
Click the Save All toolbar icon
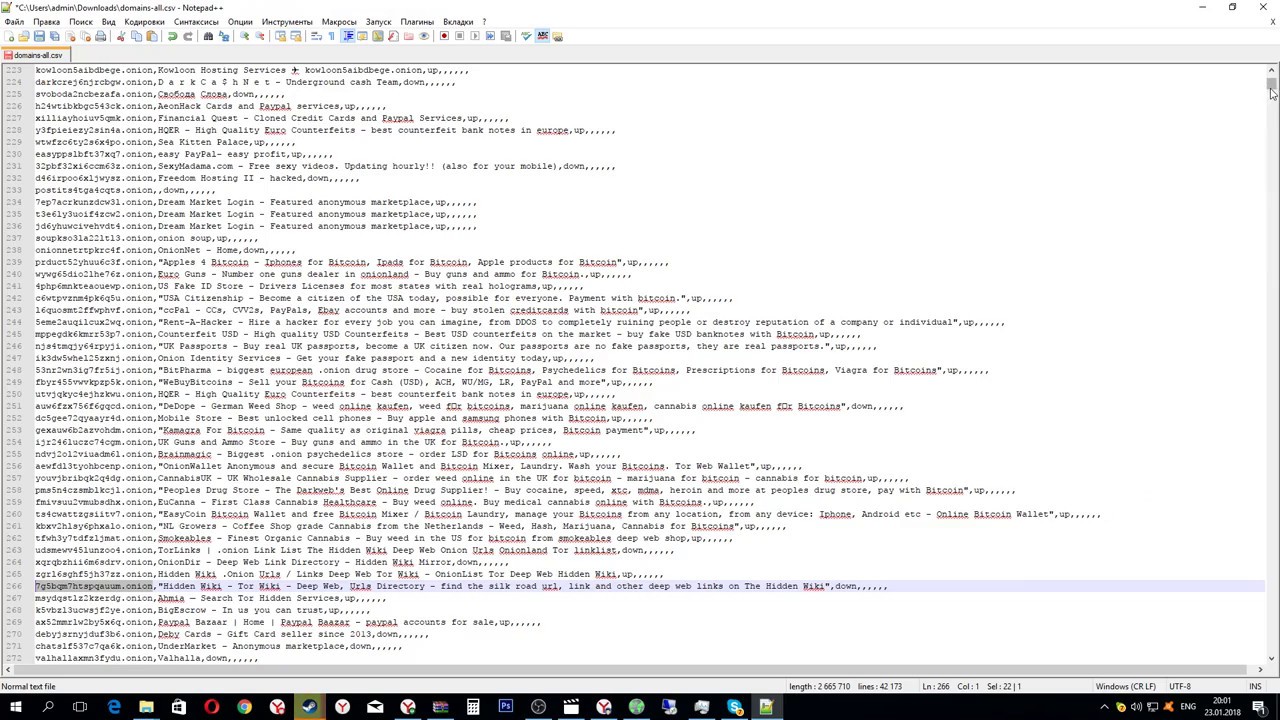point(54,36)
